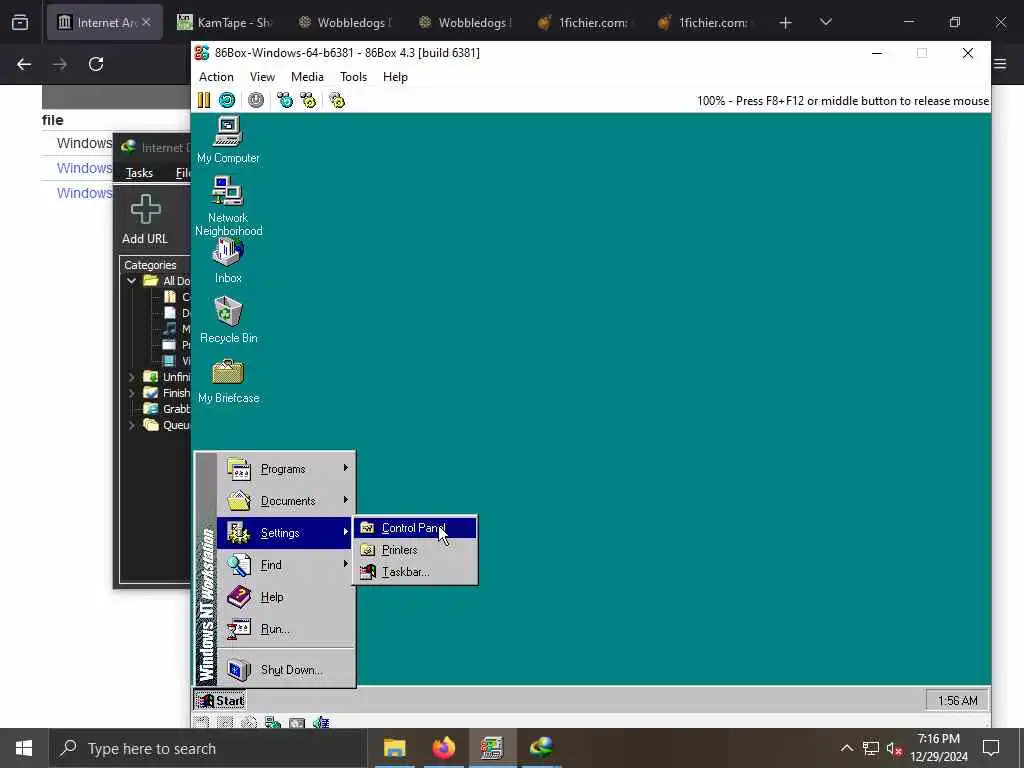Click the muted volume tray icon
The image size is (1024, 768).
click(894, 748)
